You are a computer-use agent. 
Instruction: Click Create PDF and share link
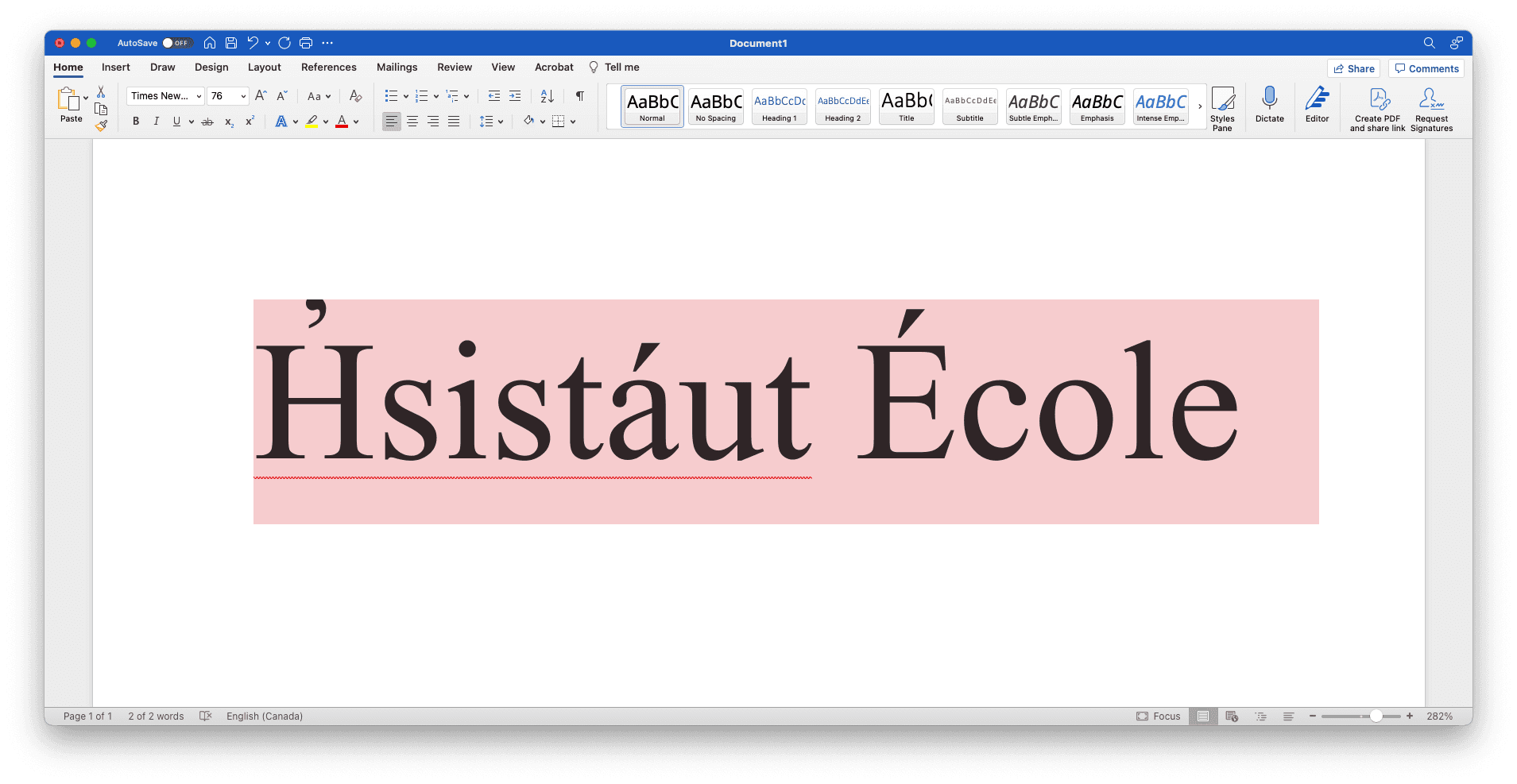click(1377, 106)
